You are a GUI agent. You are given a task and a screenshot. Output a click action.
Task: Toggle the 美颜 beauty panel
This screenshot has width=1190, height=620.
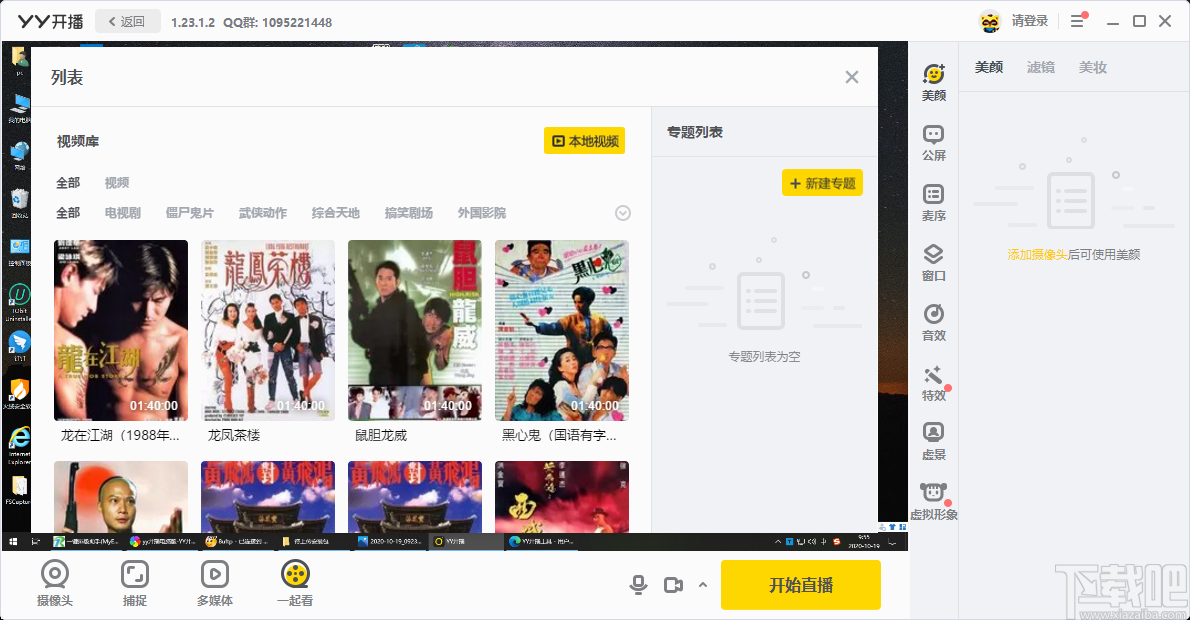tap(933, 82)
